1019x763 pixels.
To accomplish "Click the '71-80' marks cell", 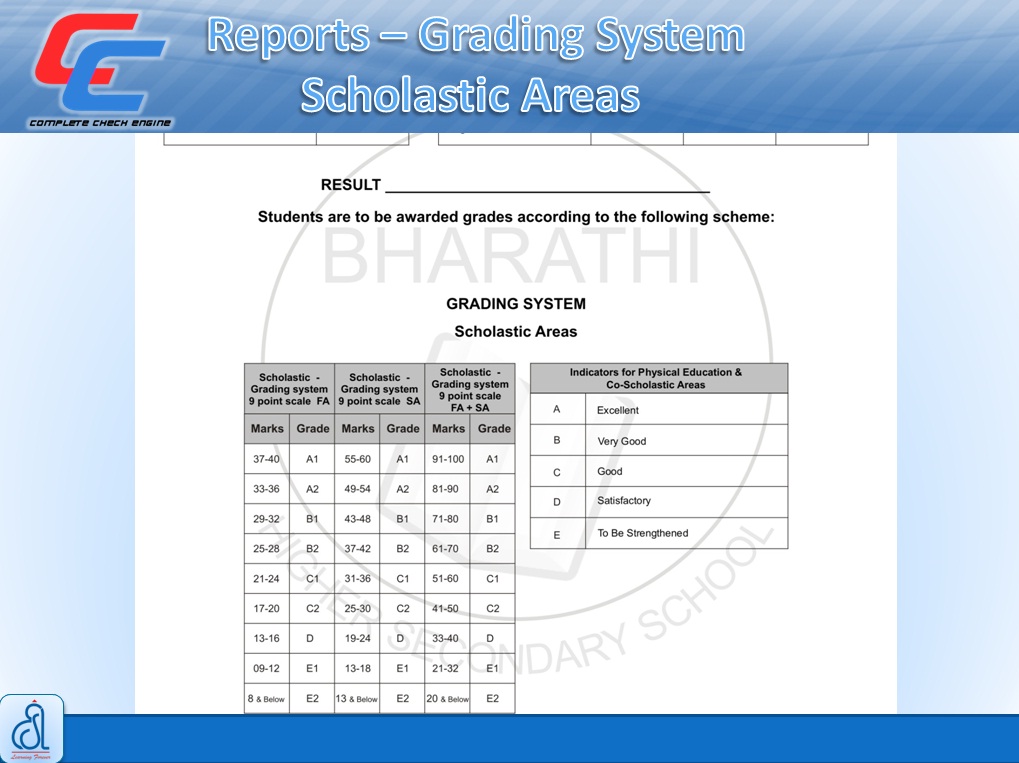I will 446,519.
